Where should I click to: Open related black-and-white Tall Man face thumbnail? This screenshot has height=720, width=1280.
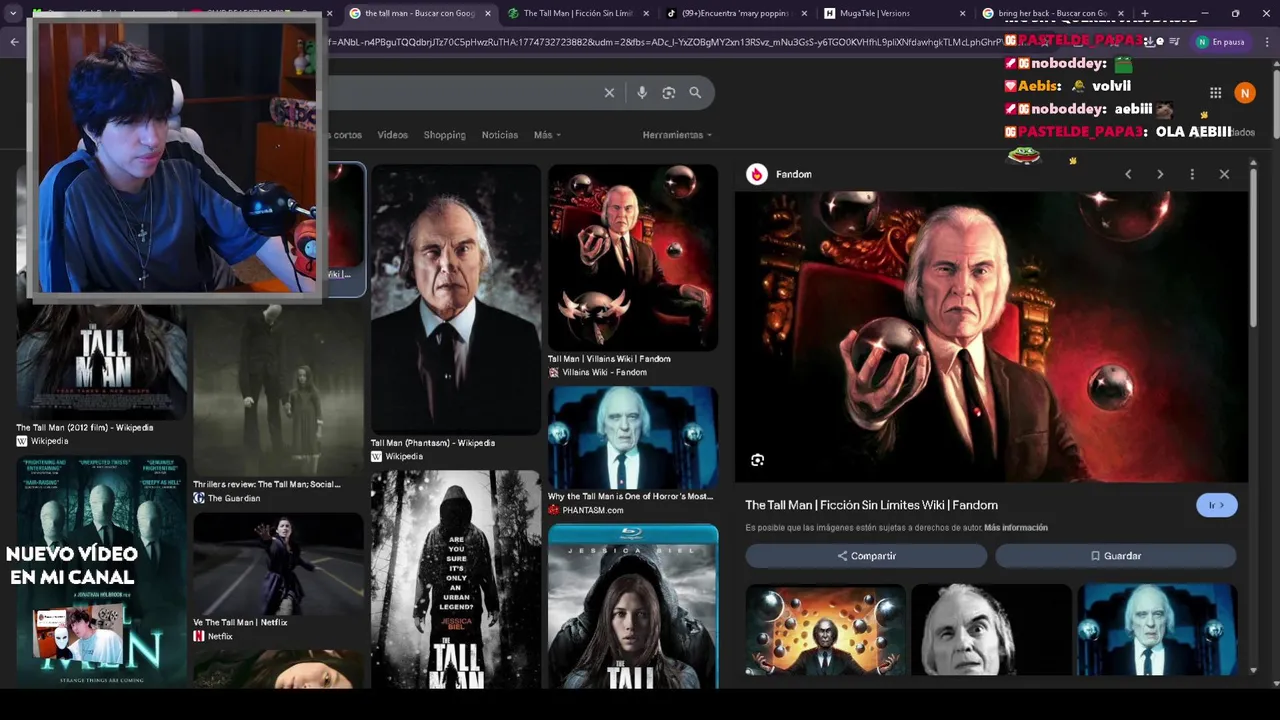991,630
